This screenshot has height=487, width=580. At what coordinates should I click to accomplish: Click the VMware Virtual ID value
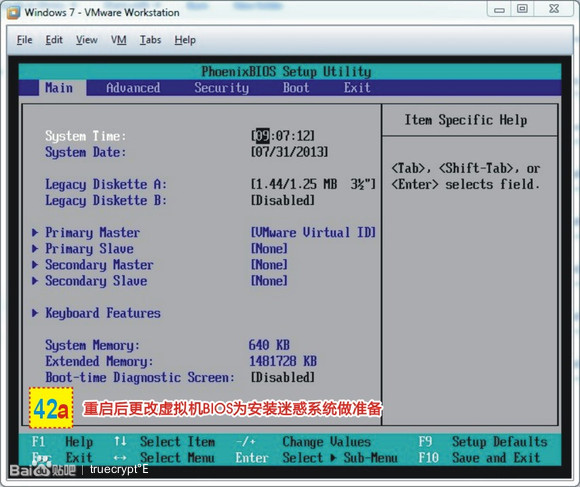point(313,233)
